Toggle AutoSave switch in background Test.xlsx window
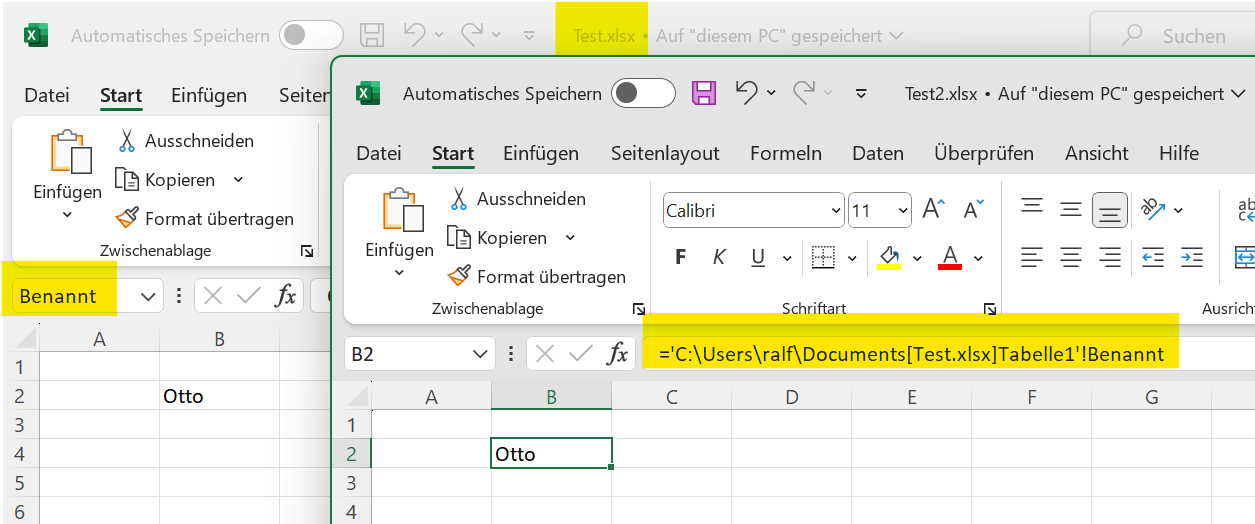The image size is (1255, 524). tap(311, 36)
